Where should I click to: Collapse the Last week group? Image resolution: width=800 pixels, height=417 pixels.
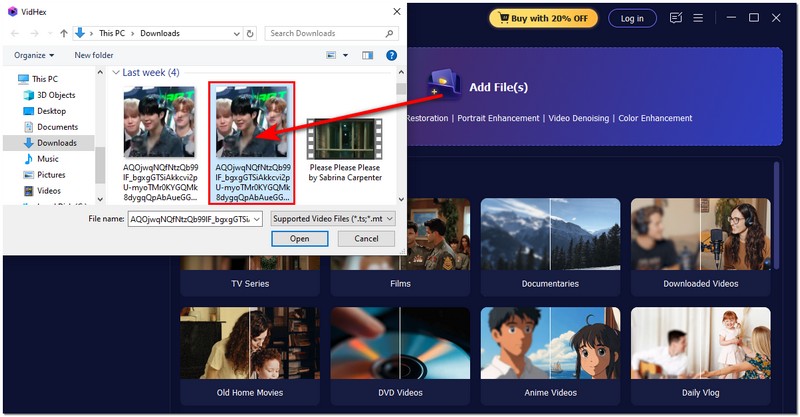(x=116, y=73)
